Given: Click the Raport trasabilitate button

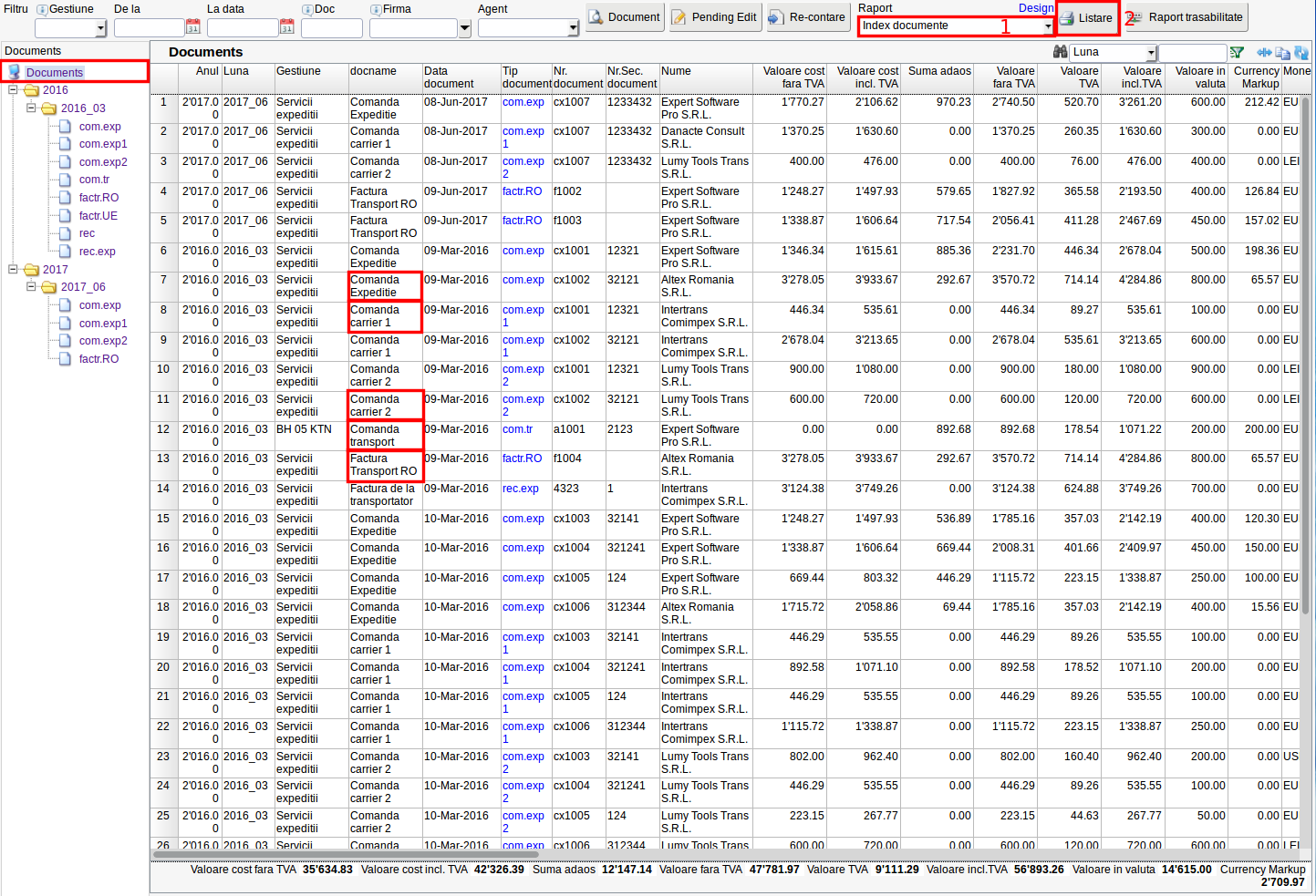Looking at the screenshot, I should click(x=1186, y=17).
